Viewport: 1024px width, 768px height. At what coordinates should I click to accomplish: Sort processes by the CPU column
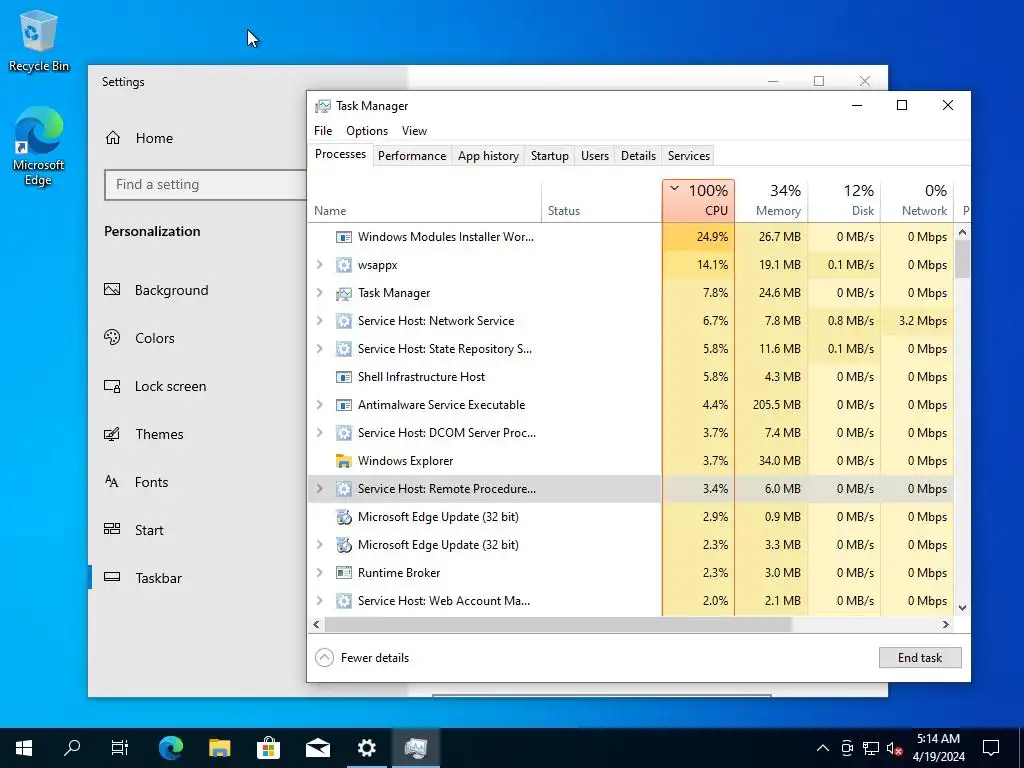(698, 200)
